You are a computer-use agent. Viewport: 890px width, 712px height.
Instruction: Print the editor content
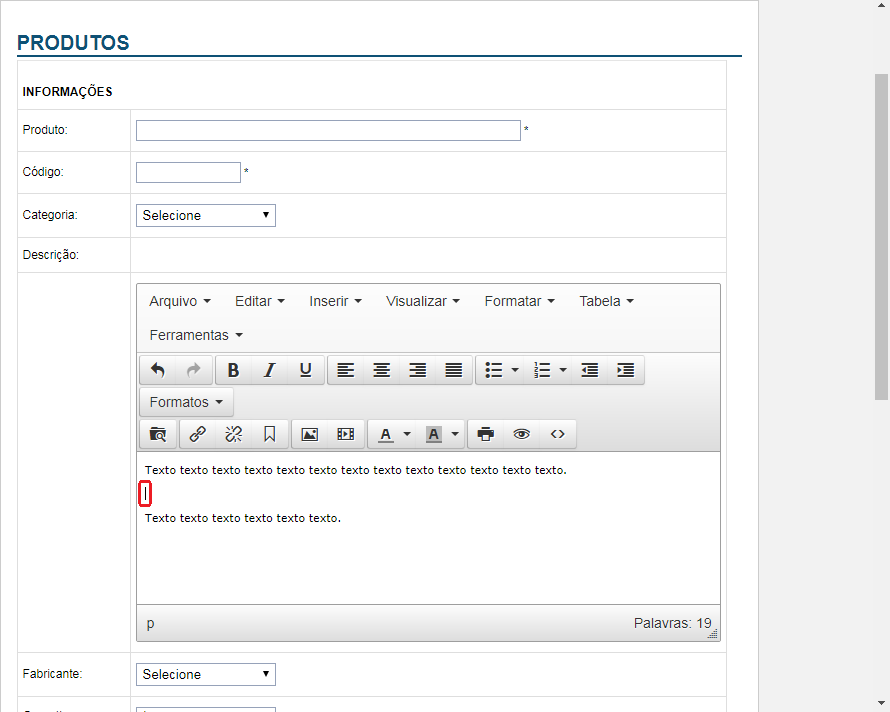tap(486, 434)
